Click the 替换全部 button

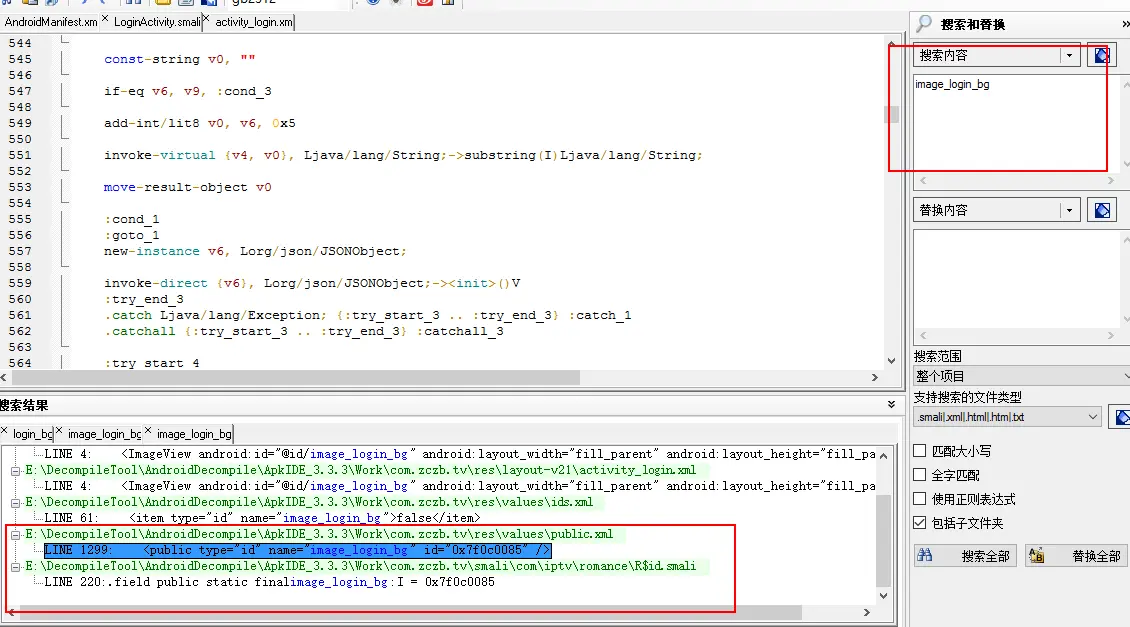(1077, 556)
